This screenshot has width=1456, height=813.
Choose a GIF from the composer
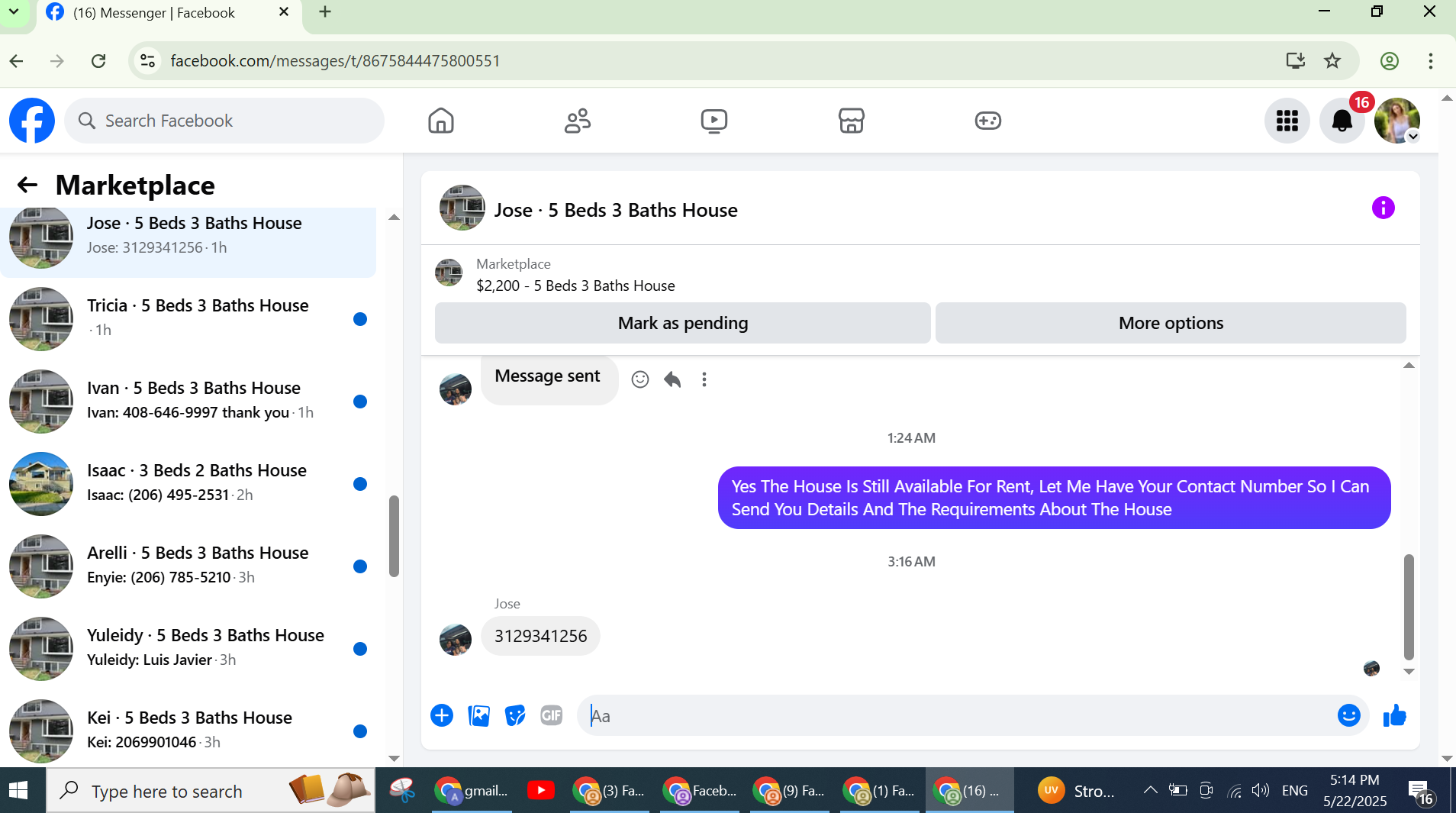point(552,715)
